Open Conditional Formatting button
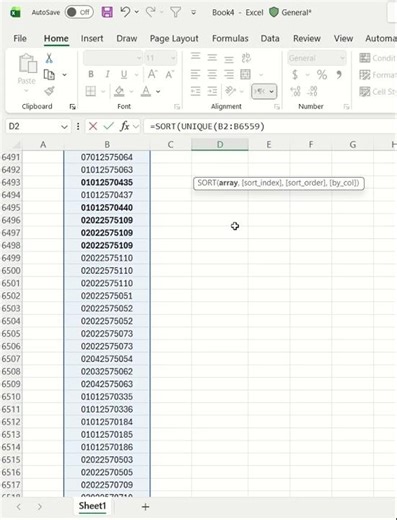Viewport: 397px width, 520px height. [377, 58]
